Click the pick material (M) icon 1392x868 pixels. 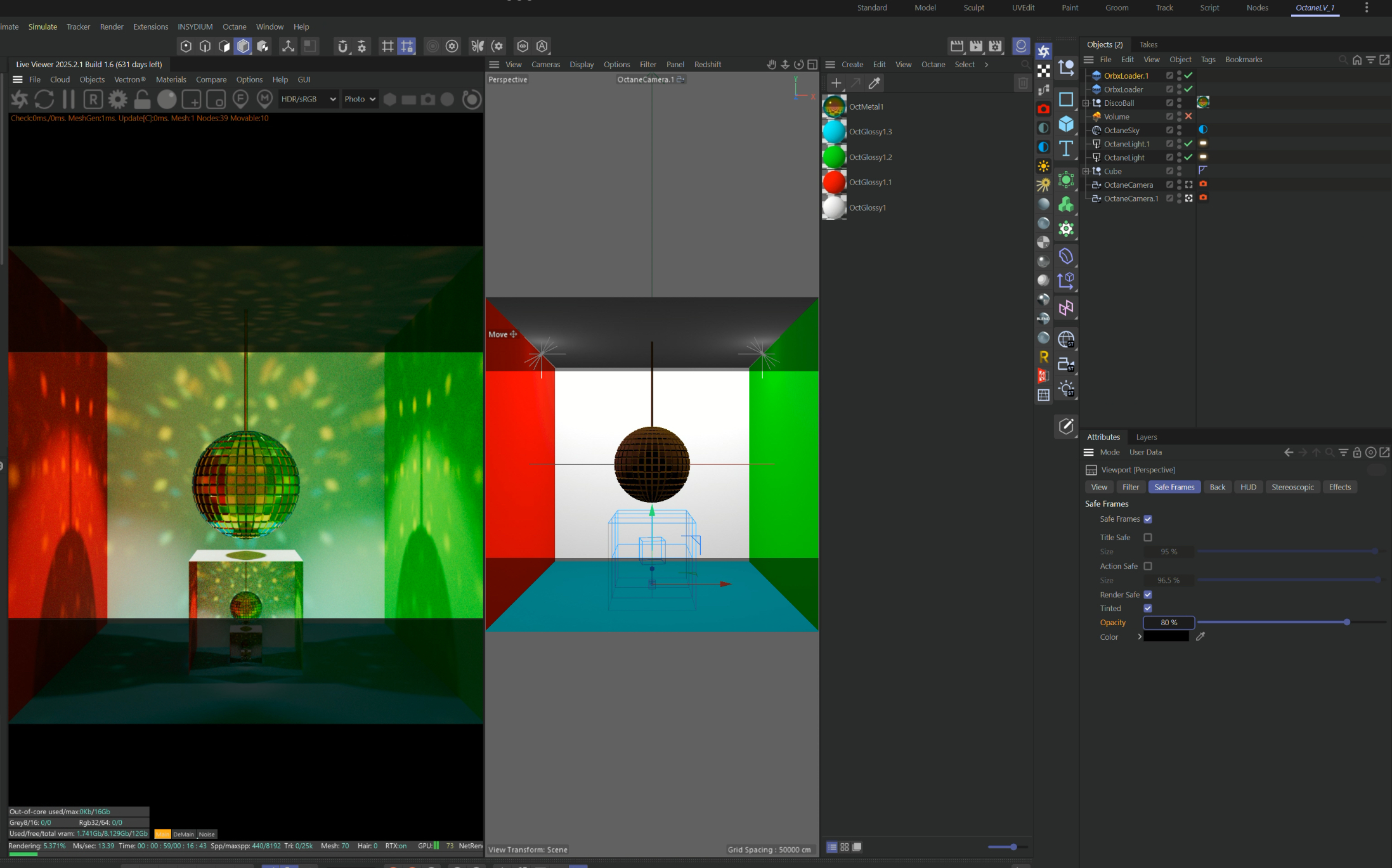click(264, 99)
